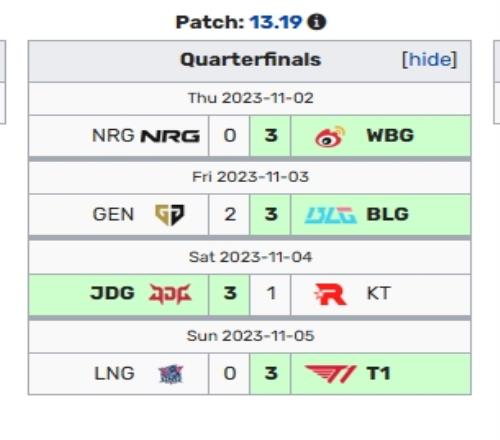
Task: Click the KT Rolster red logo
Action: (x=330, y=294)
